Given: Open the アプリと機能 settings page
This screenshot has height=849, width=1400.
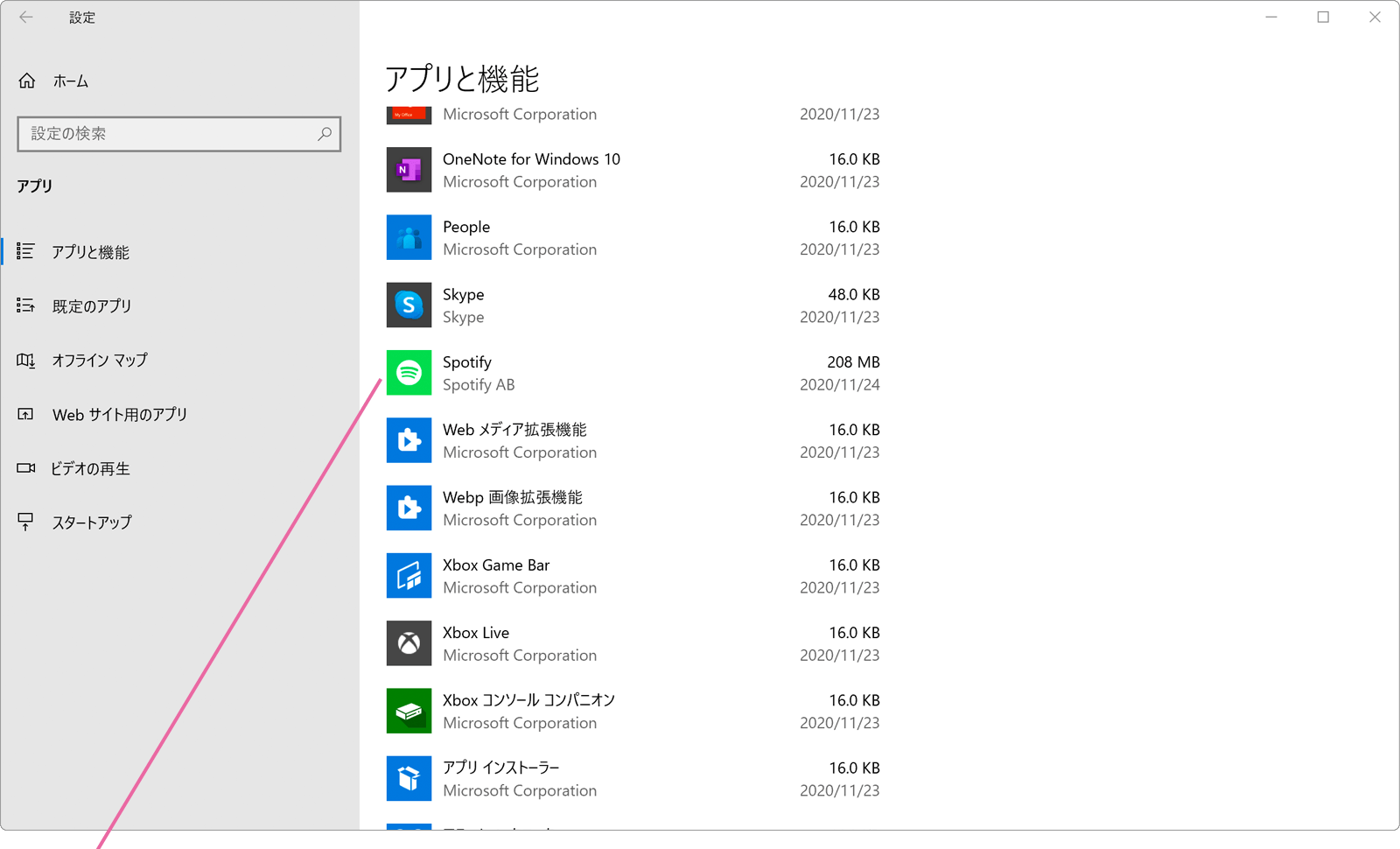Looking at the screenshot, I should point(179,252).
